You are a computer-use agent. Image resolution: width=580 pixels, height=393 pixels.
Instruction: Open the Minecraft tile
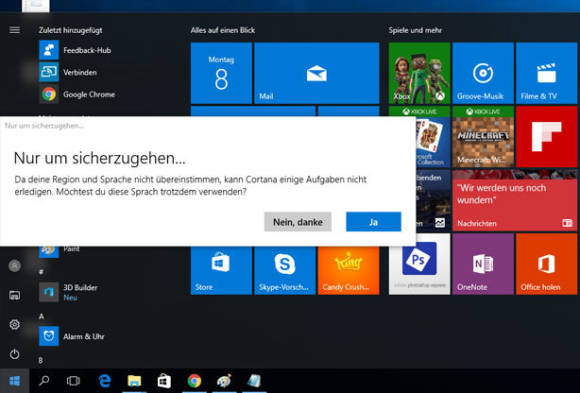(483, 137)
